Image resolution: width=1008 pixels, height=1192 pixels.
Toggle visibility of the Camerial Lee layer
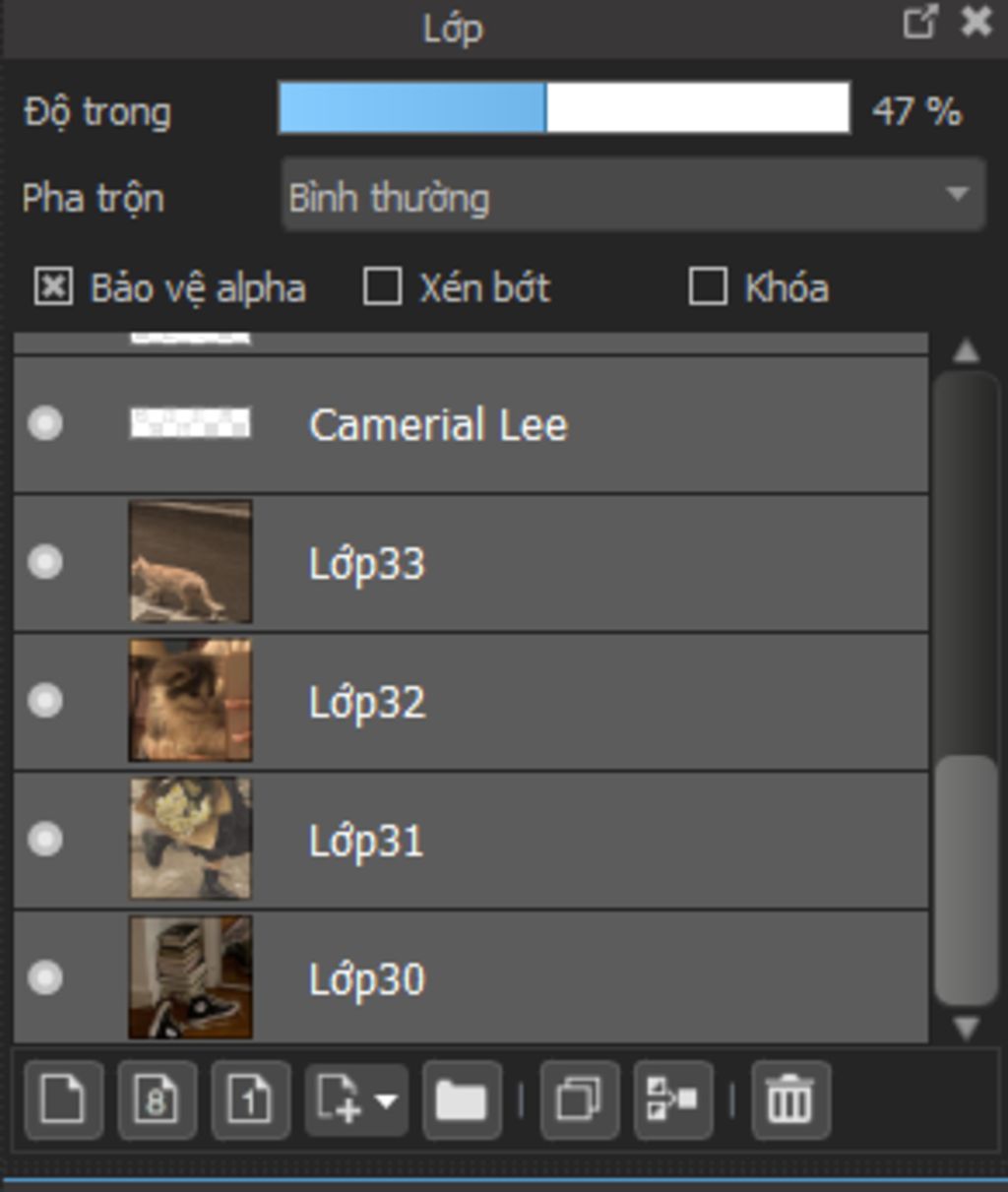[x=45, y=424]
